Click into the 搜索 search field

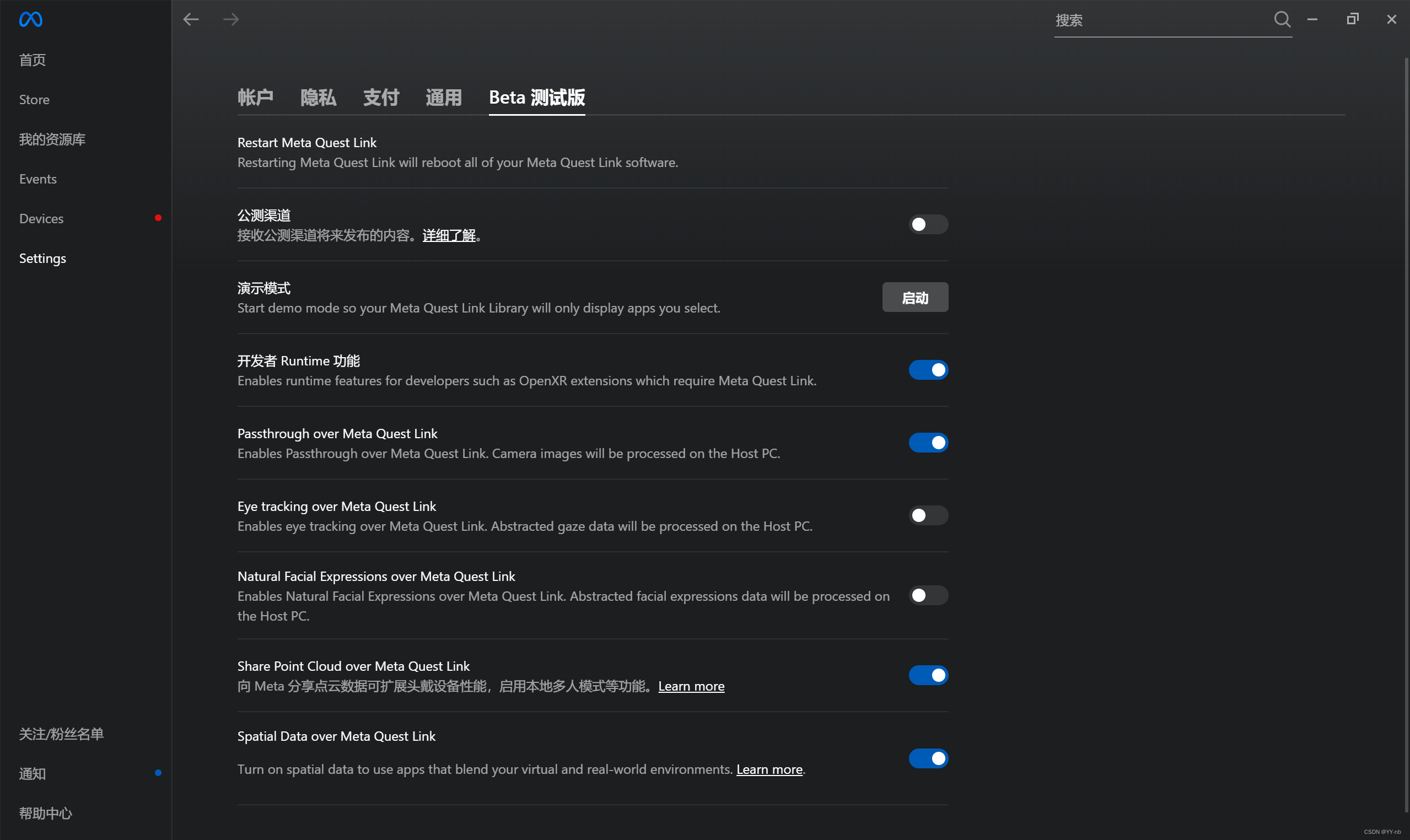(x=1155, y=20)
